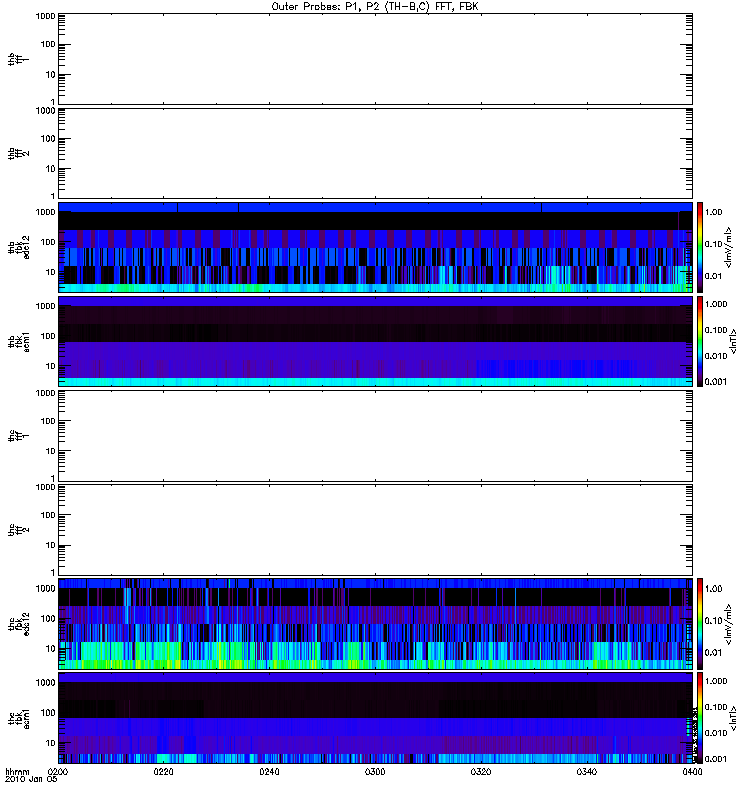Click the '10' y-tick of the thb fbk edc12 panel
Image resolution: width=750 pixels, height=800 pixels.
(x=51, y=272)
